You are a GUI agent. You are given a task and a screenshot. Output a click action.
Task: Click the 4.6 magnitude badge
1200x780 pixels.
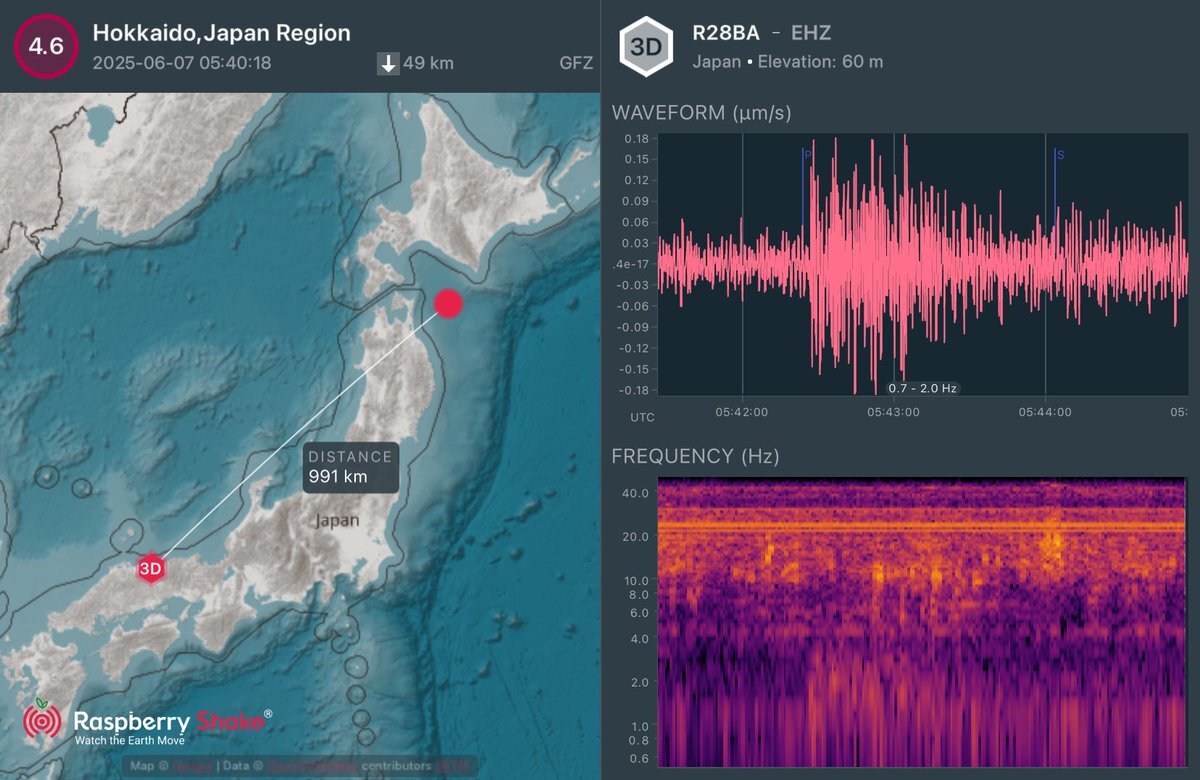[x=44, y=47]
